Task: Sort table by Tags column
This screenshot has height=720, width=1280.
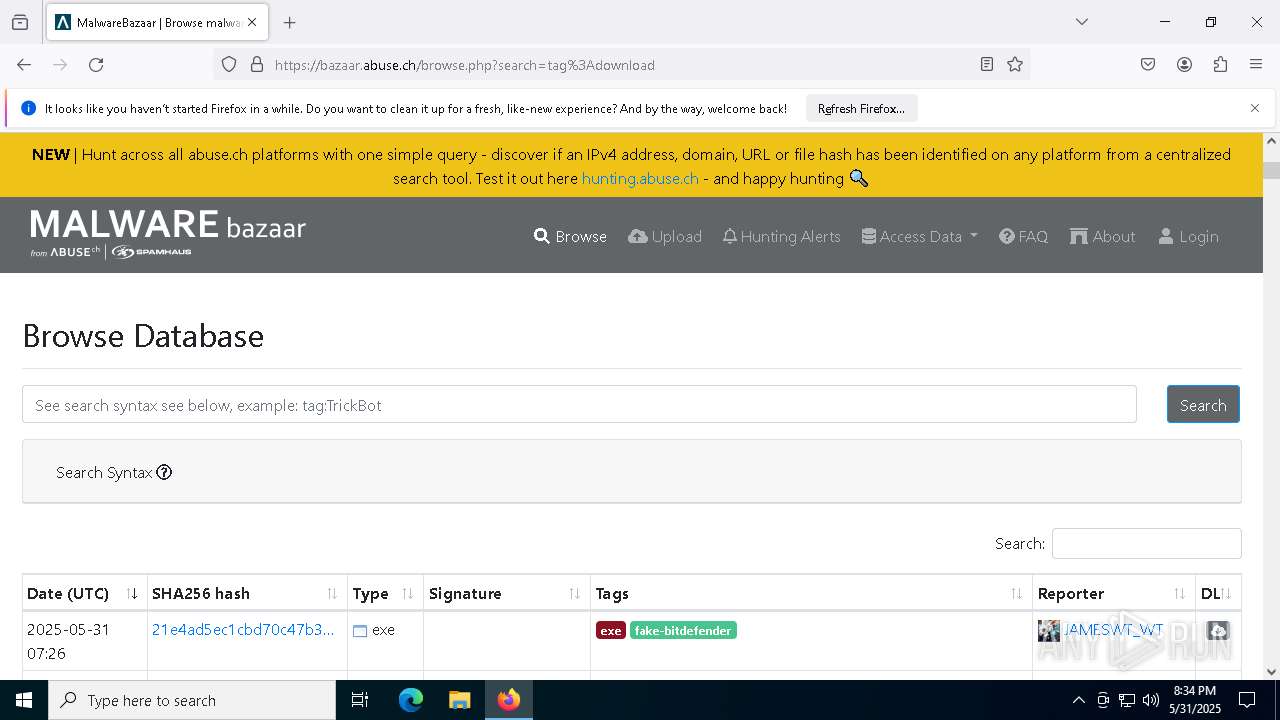Action: click(811, 593)
